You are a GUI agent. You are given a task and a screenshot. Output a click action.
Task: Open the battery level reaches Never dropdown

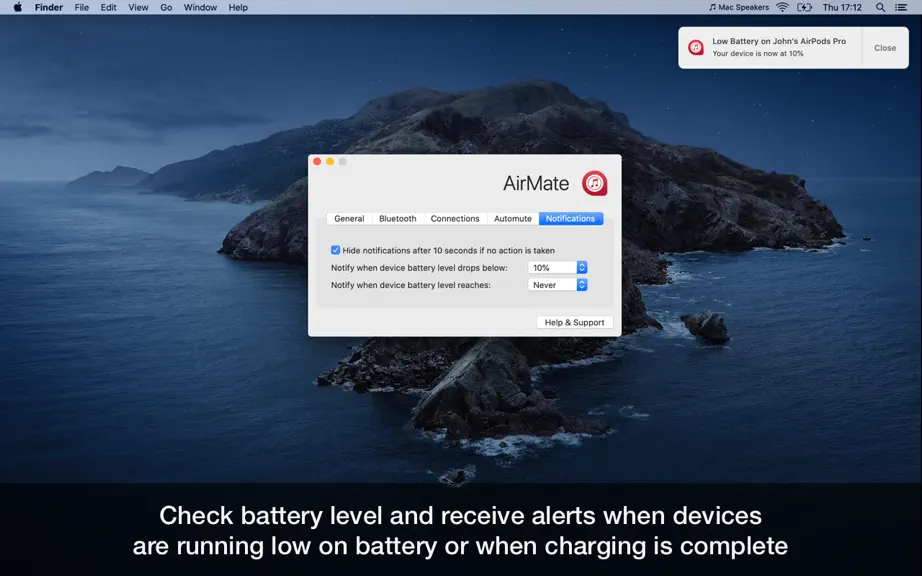[x=557, y=284]
